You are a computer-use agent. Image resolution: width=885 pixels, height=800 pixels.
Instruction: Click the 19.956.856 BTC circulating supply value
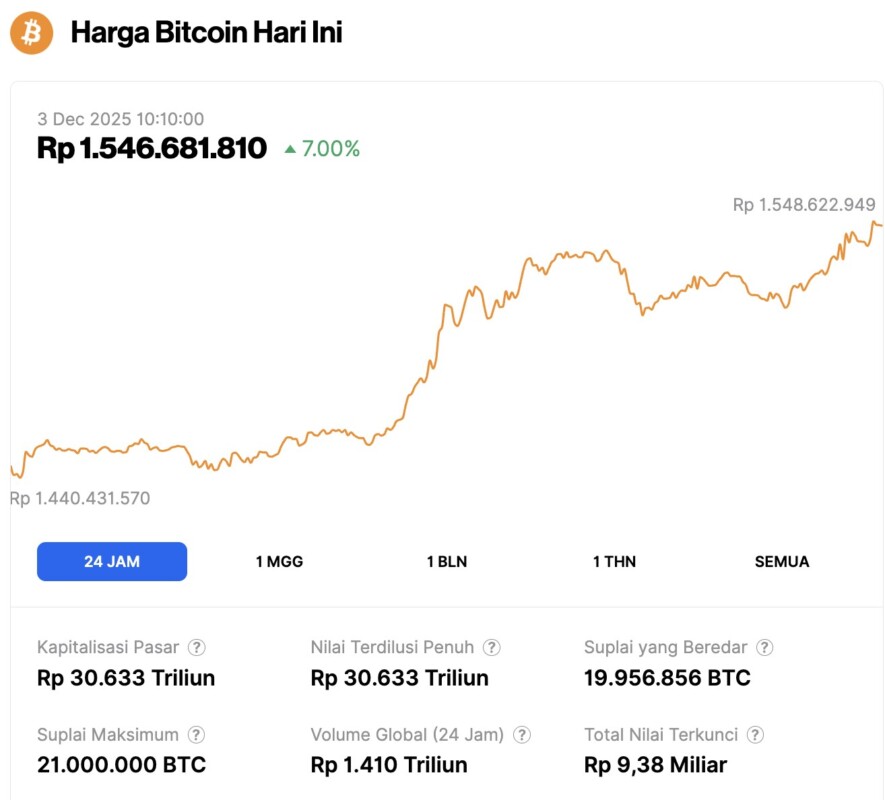click(x=667, y=678)
